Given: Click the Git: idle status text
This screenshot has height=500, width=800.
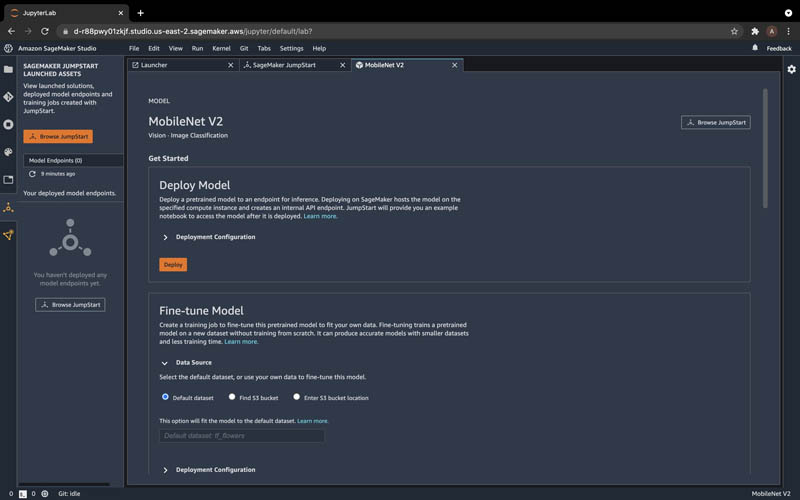Looking at the screenshot, I should (69, 493).
